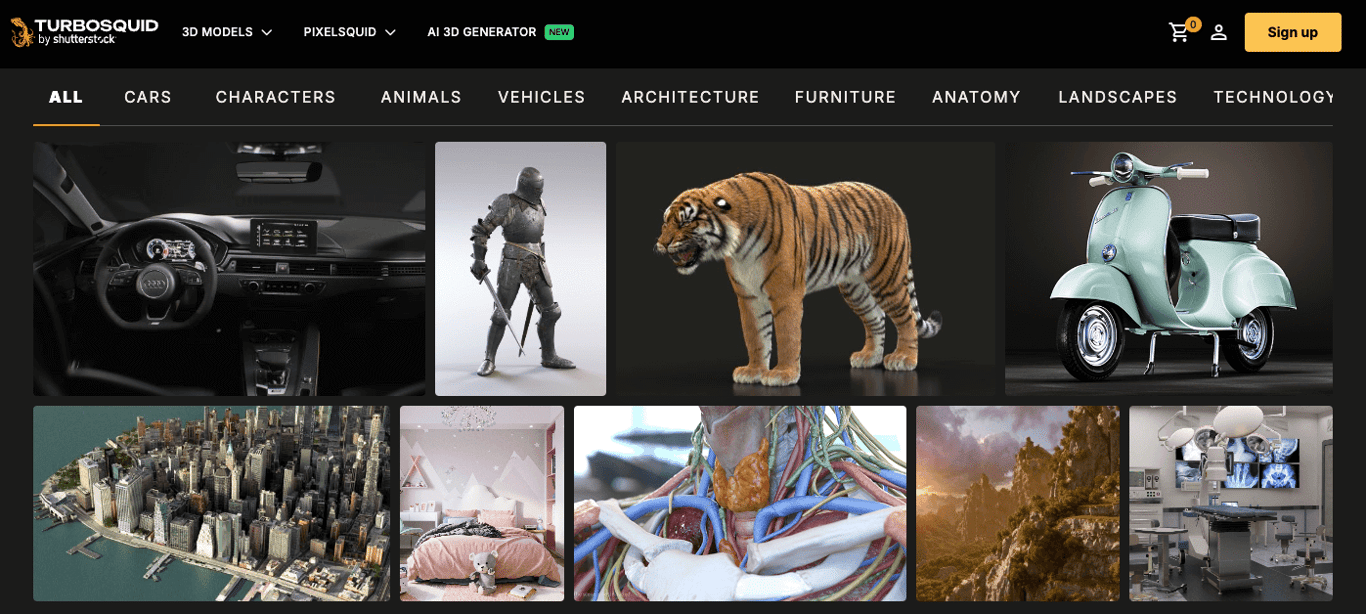1366x614 pixels.
Task: Click the ALL category tab
Action: (x=66, y=97)
